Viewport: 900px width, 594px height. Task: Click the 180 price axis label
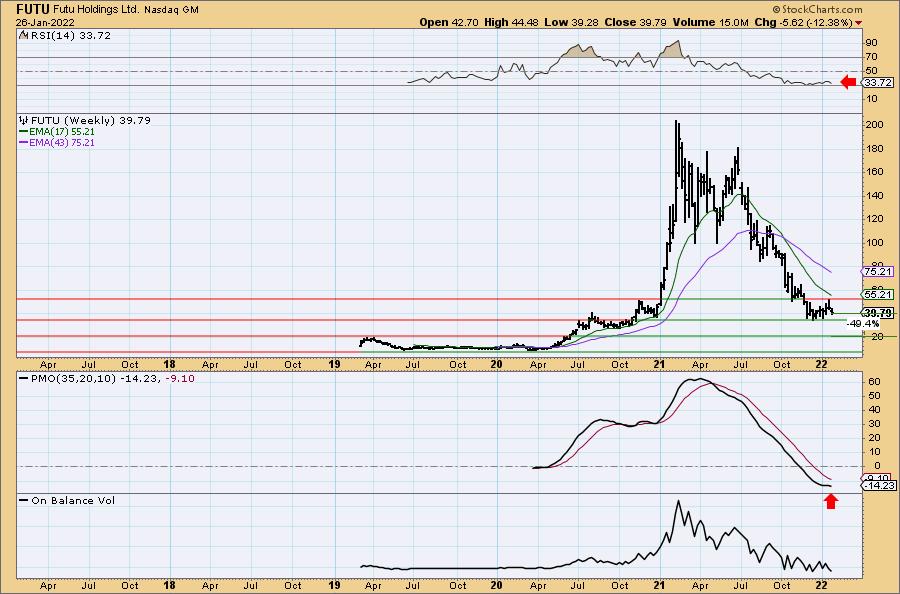coord(875,148)
